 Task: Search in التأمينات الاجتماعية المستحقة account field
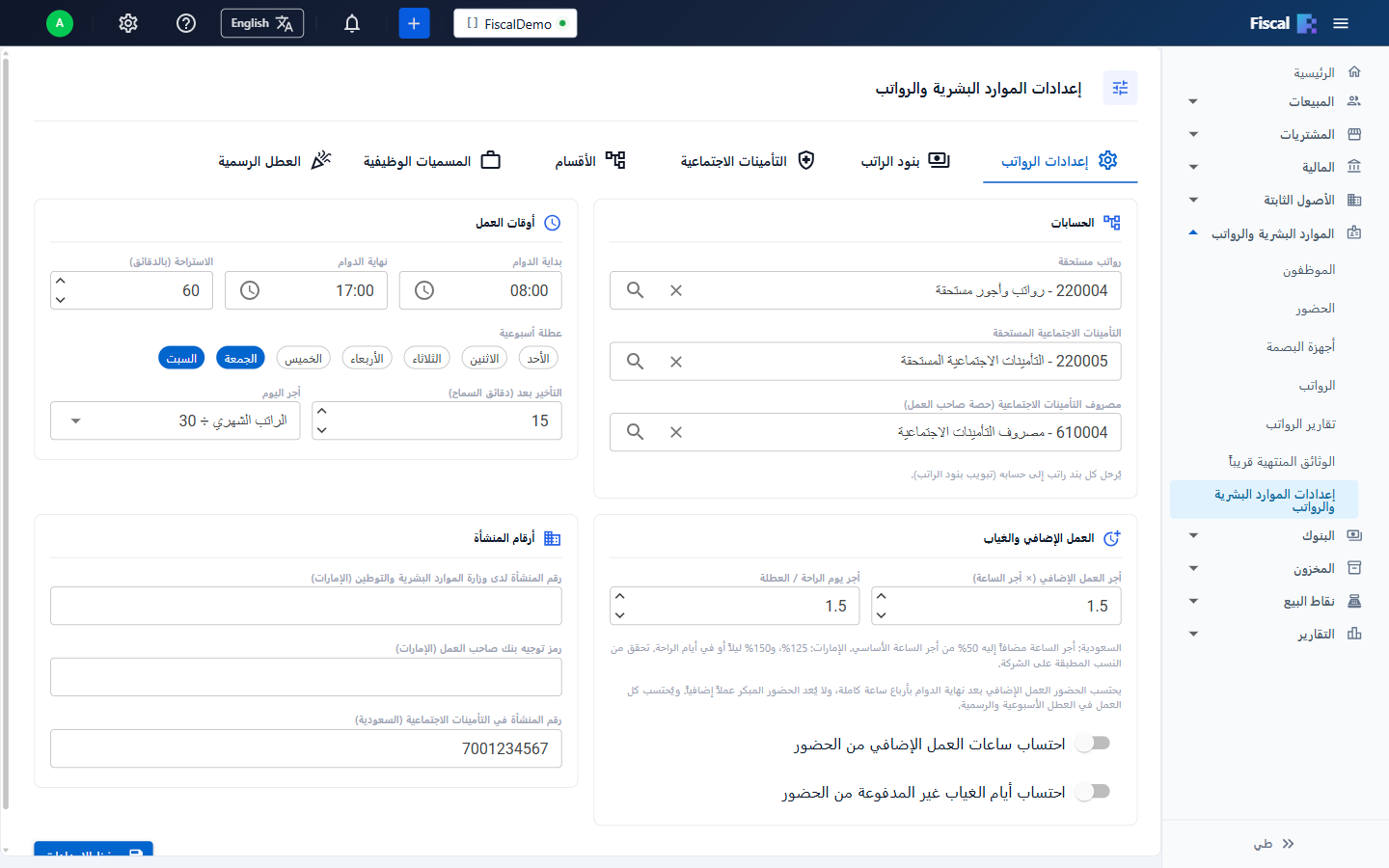point(635,362)
